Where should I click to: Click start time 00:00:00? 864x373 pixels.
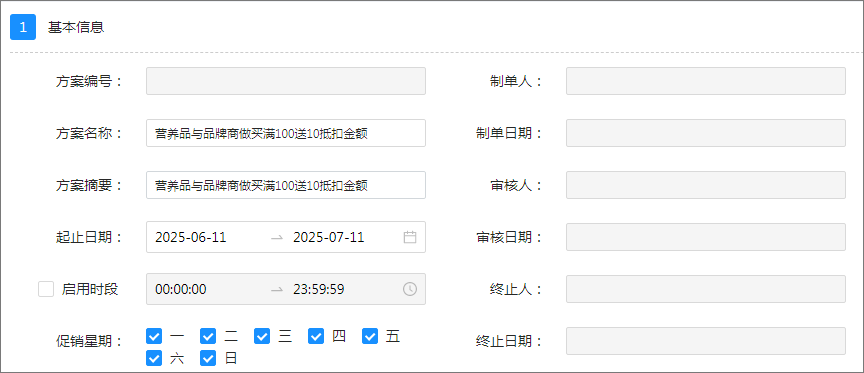(181, 289)
